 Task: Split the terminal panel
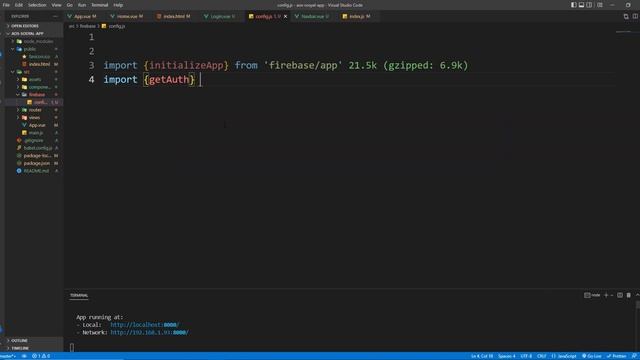[620, 295]
